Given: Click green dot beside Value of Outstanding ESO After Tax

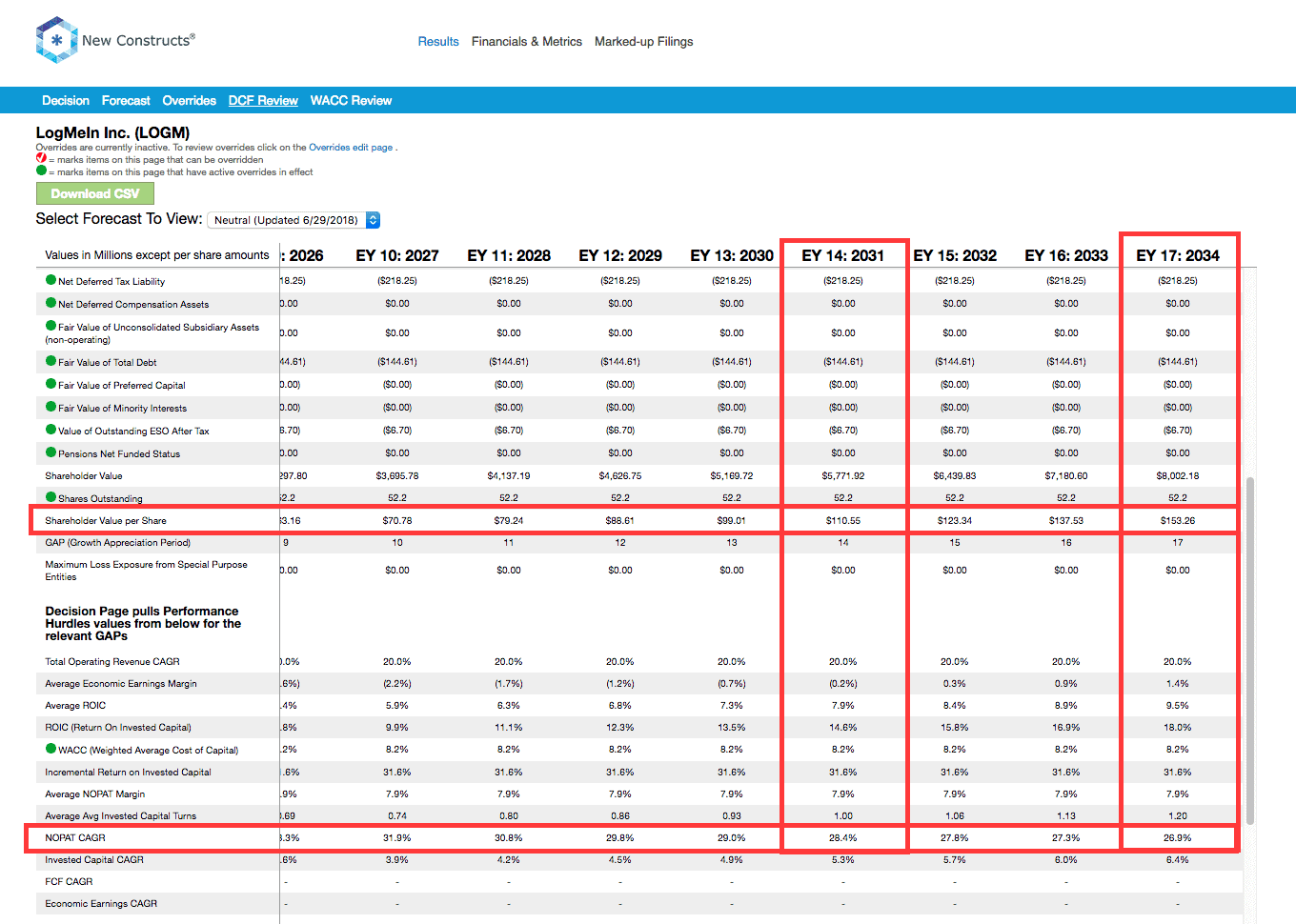Looking at the screenshot, I should (51, 430).
